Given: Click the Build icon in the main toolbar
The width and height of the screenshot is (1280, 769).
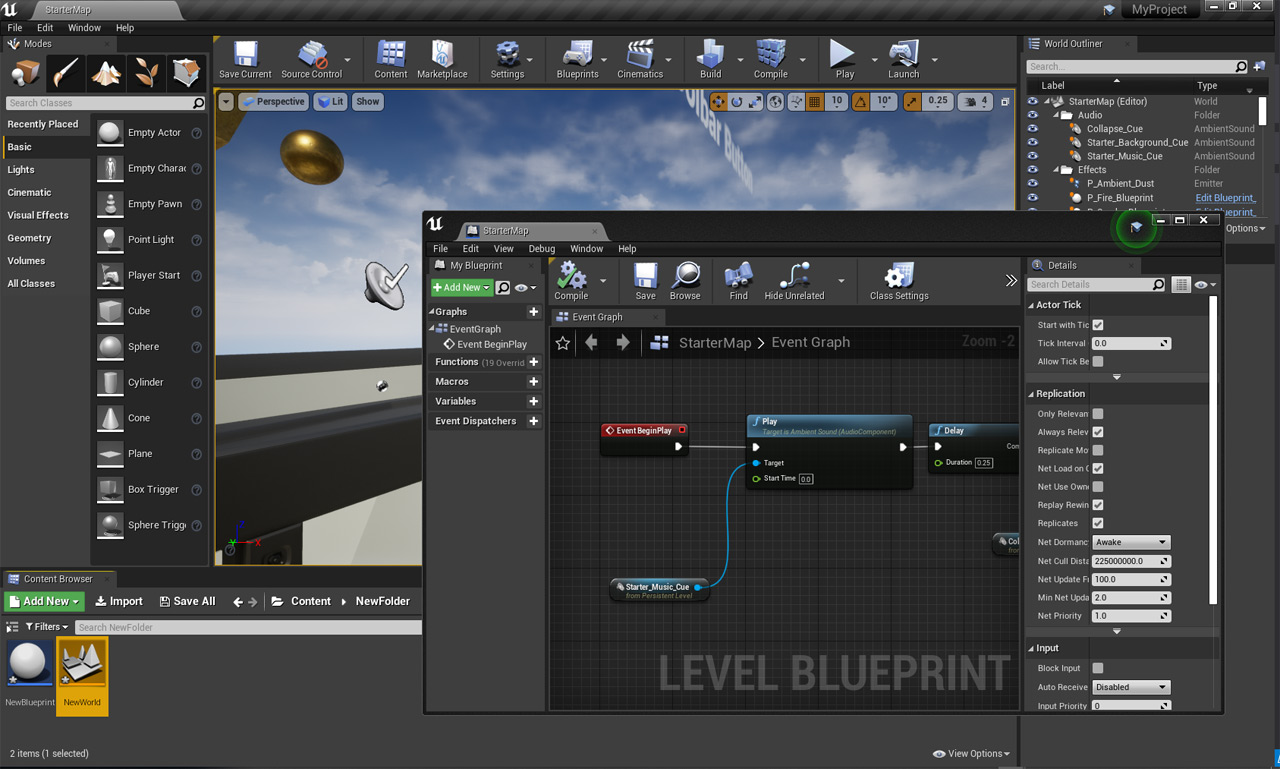Looking at the screenshot, I should coord(710,54).
